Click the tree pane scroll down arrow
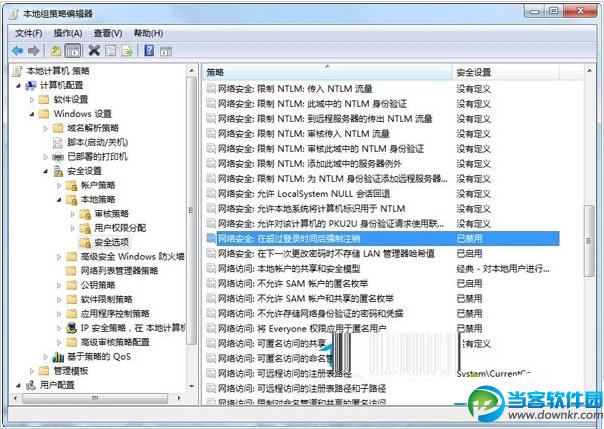604x429 pixels. [x=191, y=386]
